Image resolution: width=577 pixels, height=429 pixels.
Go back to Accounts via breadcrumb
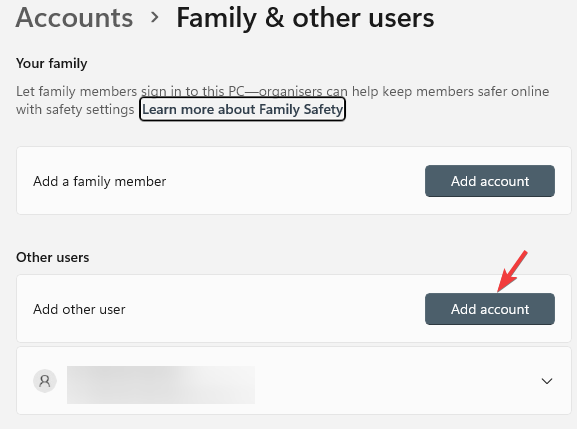click(x=74, y=17)
